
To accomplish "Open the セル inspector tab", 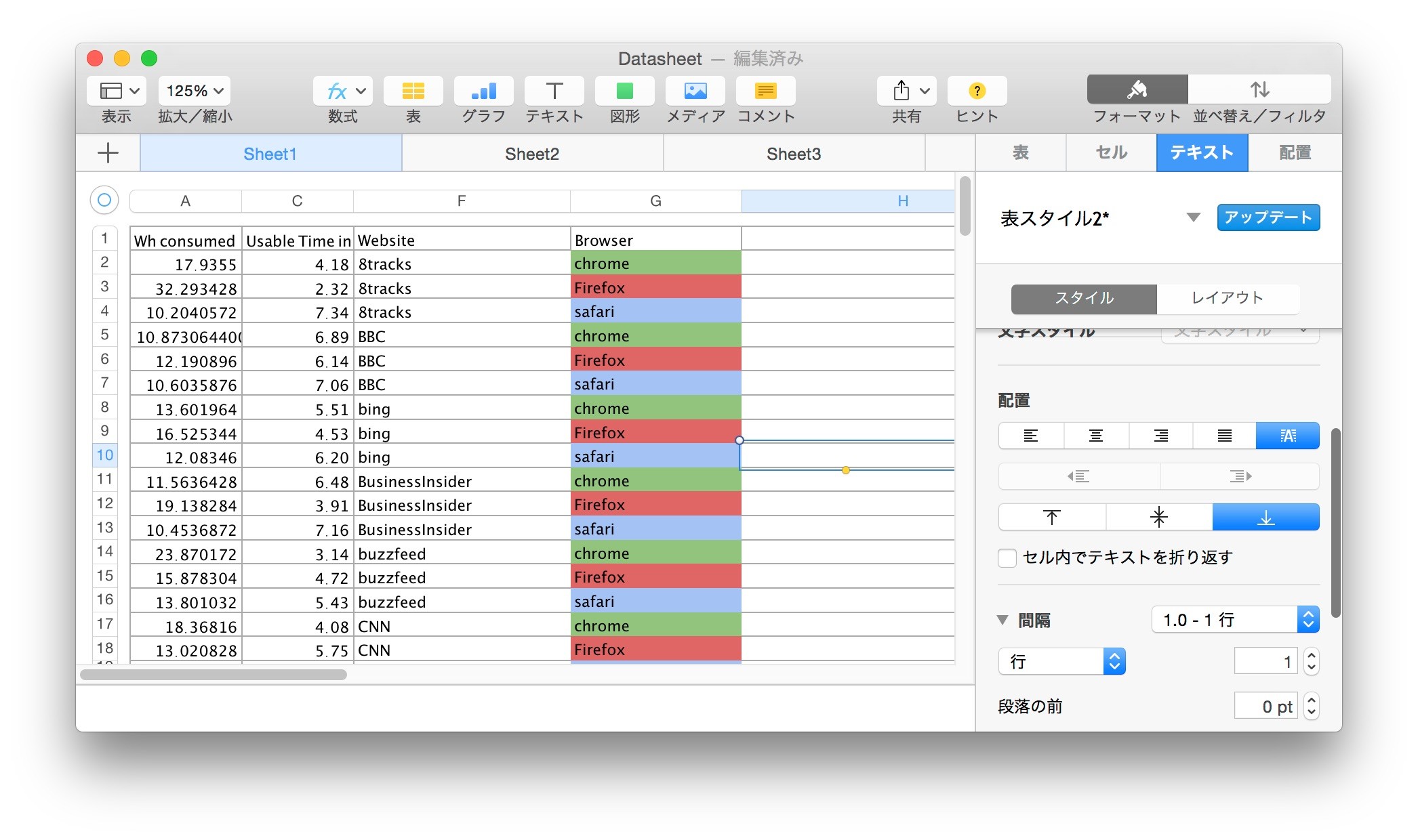I will (1111, 152).
